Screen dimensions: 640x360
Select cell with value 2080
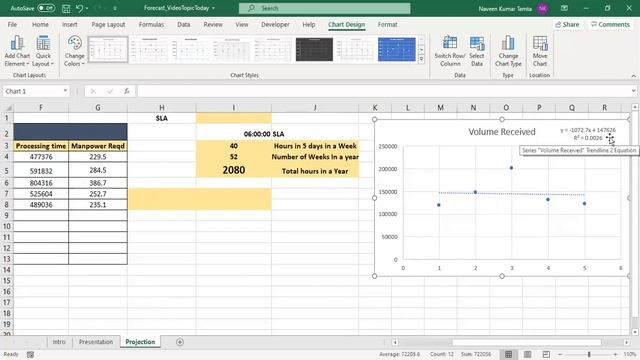234,170
